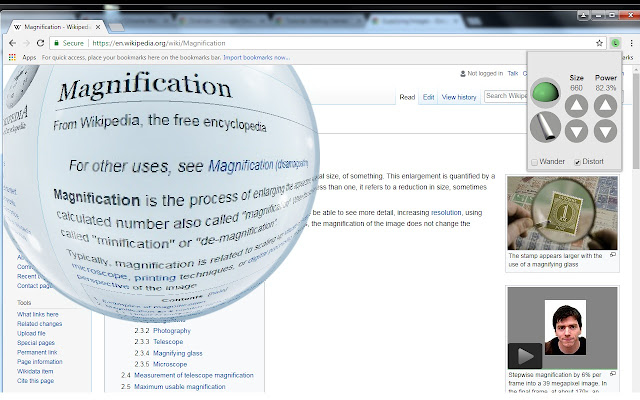Viewport: 640px width, 400px height.
Task: Open Permanent link
Action: tap(37, 352)
